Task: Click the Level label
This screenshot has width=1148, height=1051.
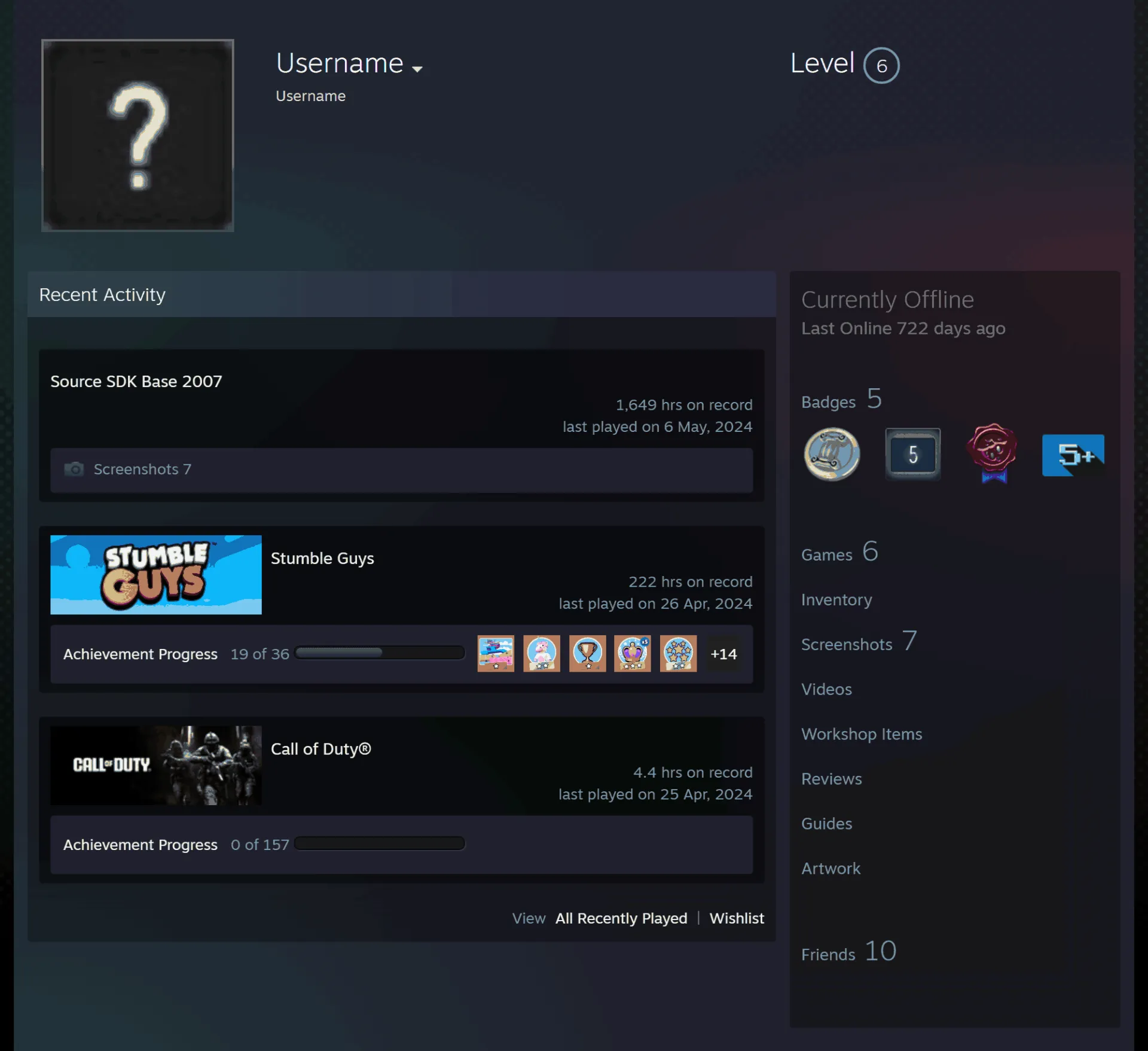Action: point(822,63)
